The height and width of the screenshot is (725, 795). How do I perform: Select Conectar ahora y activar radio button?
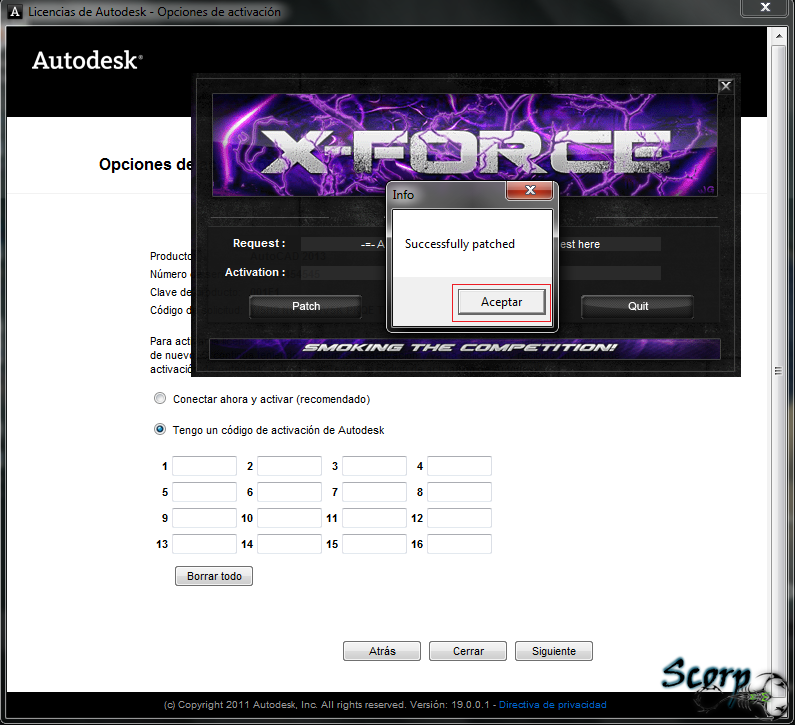tap(160, 398)
